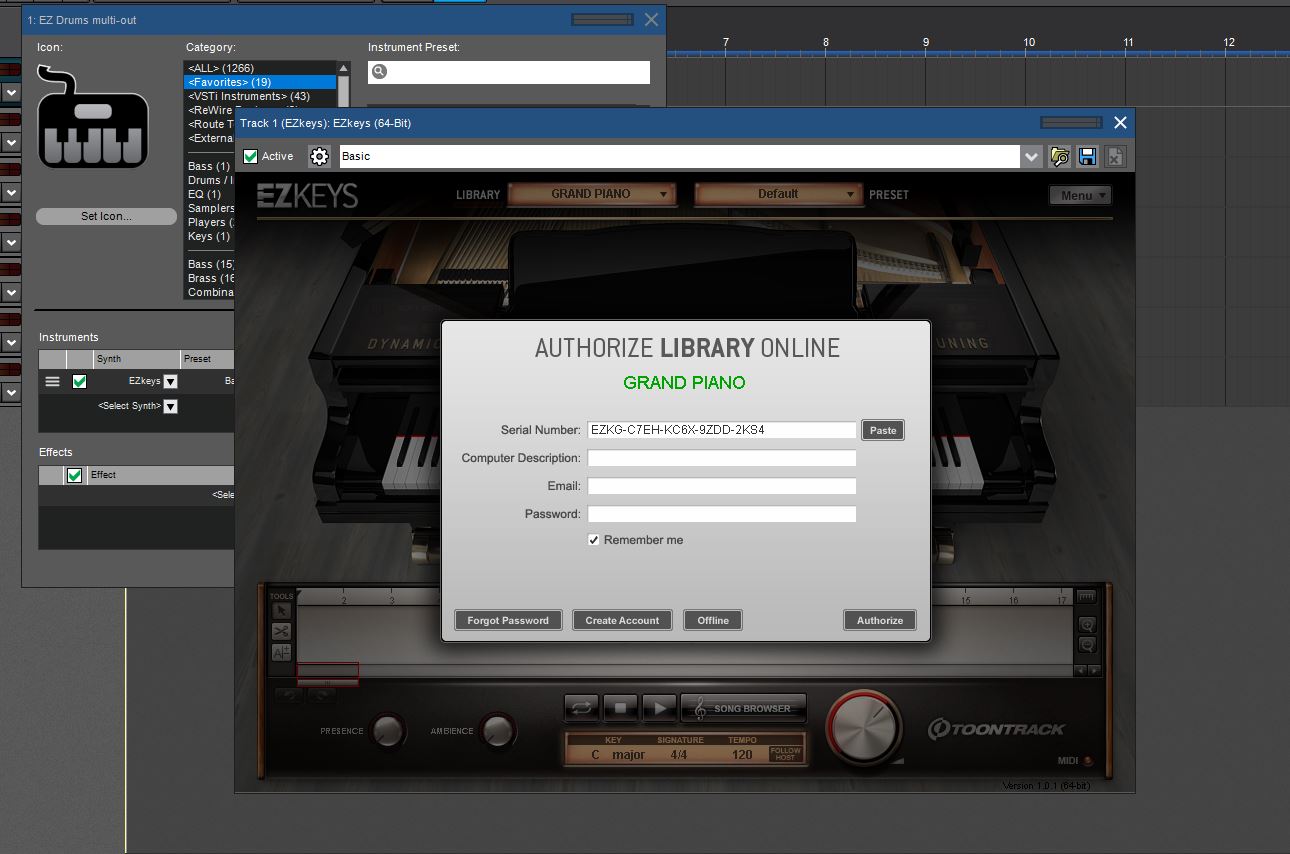1290x854 pixels.
Task: Open the EZkeys synth dropdown arrow
Action: point(170,381)
